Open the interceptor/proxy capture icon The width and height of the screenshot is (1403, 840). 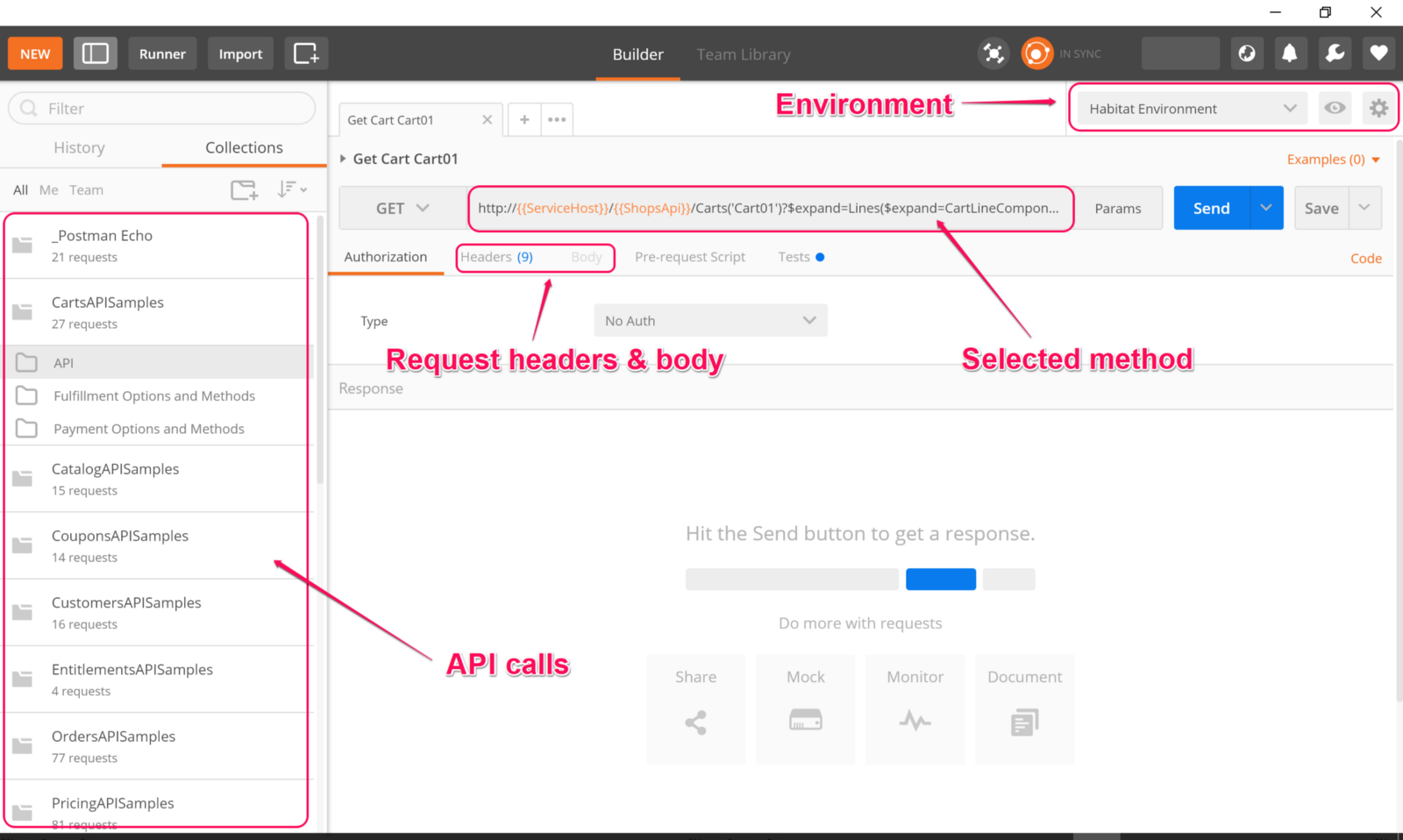[993, 53]
